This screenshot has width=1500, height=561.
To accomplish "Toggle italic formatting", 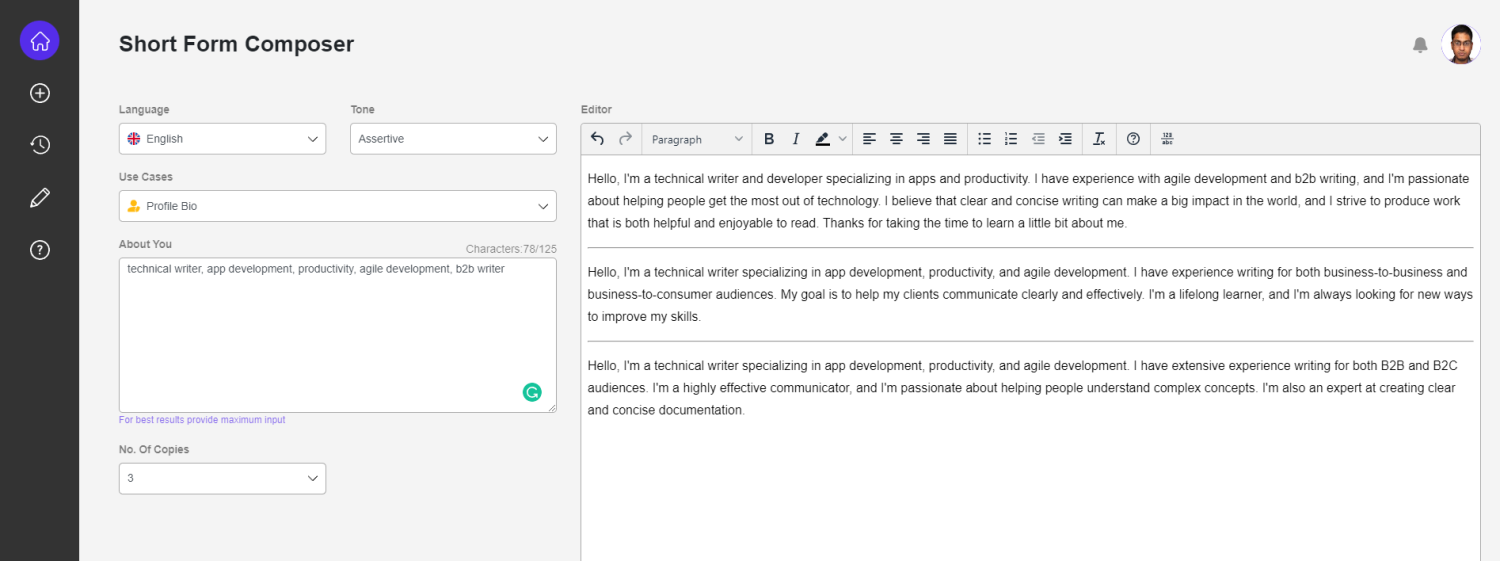I will pyautogui.click(x=796, y=139).
